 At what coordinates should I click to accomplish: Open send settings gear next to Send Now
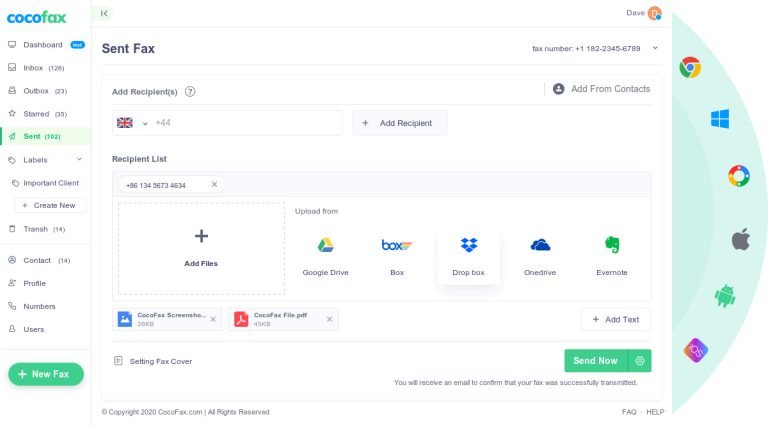coord(641,360)
